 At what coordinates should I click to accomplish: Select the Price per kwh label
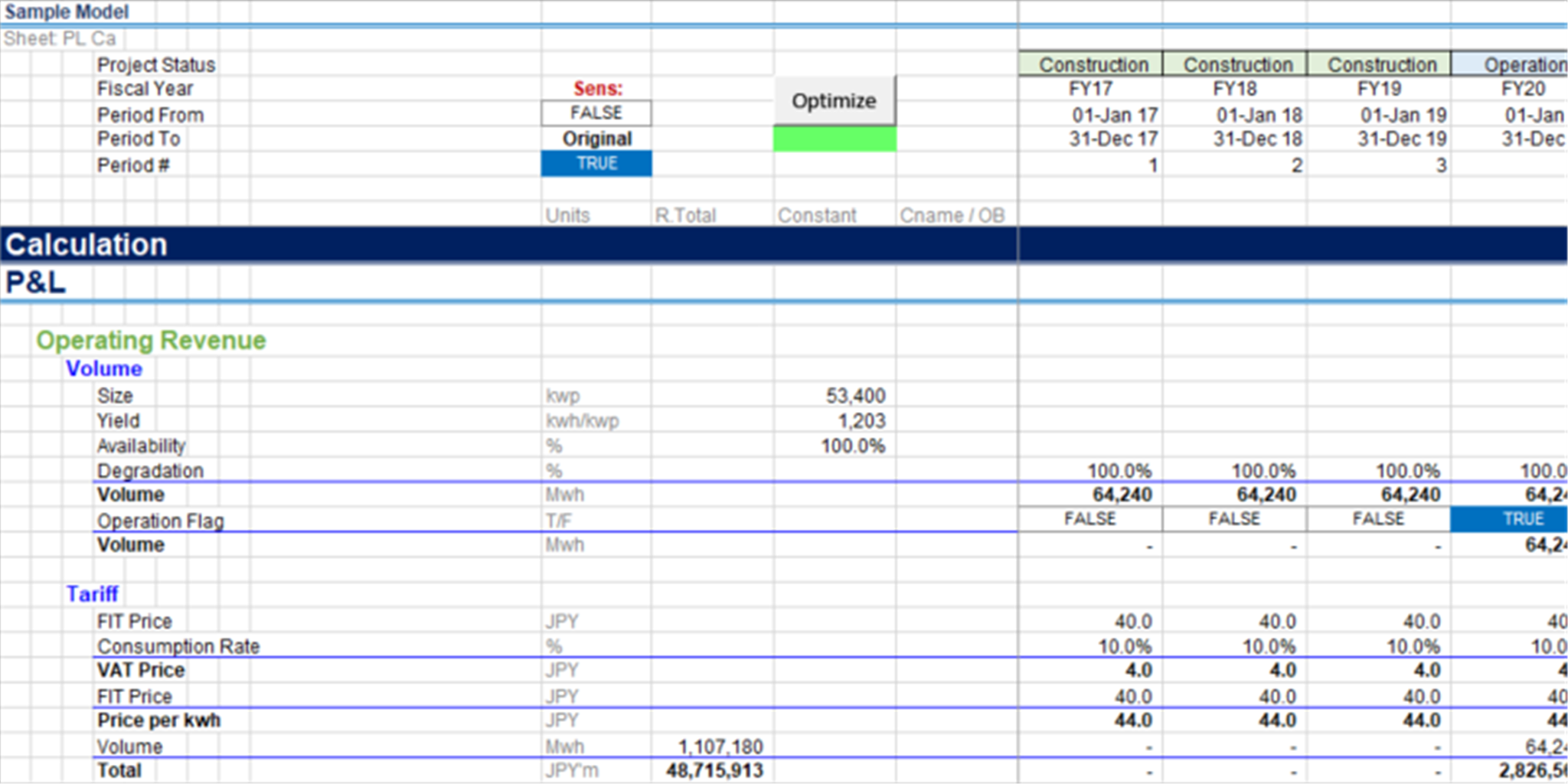pyautogui.click(x=158, y=720)
